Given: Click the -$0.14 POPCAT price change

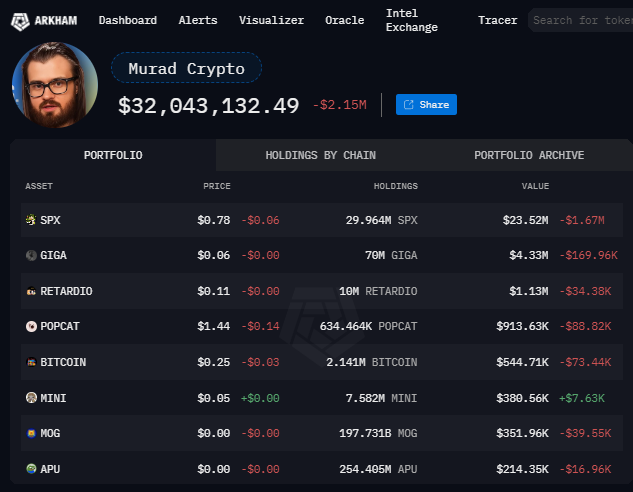Looking at the screenshot, I should click(260, 326).
